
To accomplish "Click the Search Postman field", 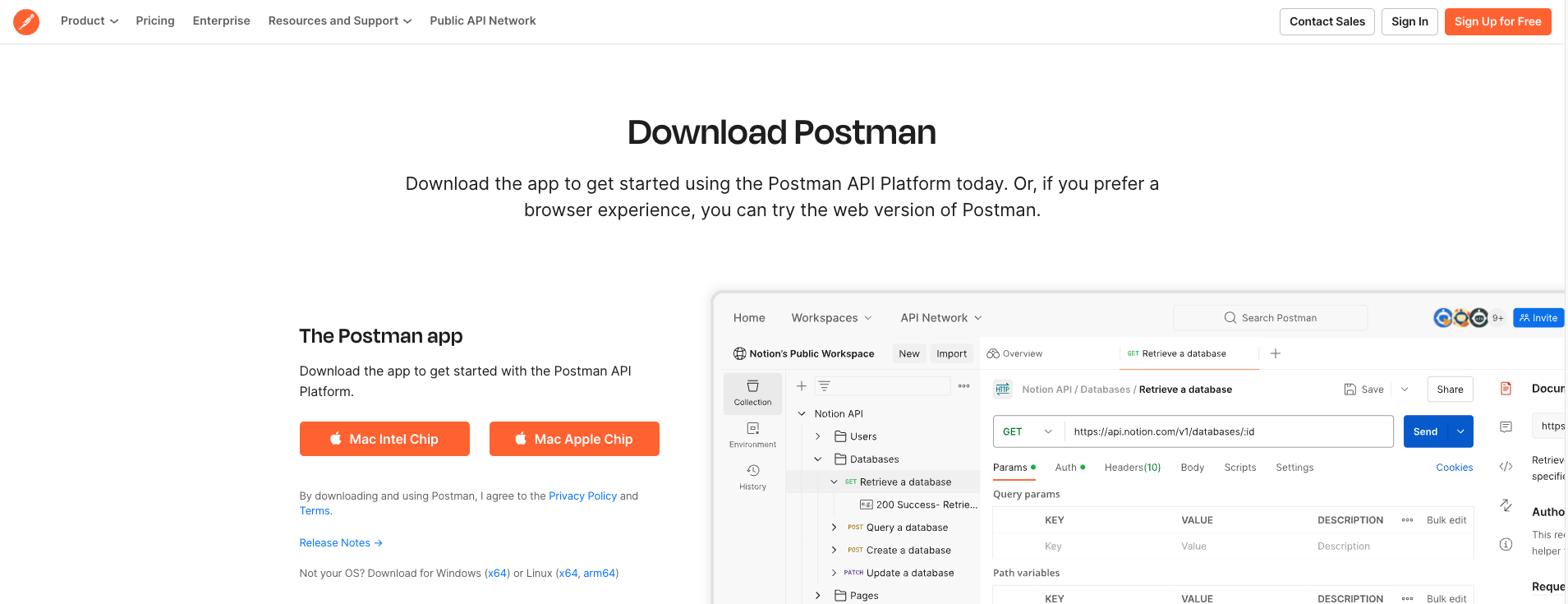I will (1270, 318).
